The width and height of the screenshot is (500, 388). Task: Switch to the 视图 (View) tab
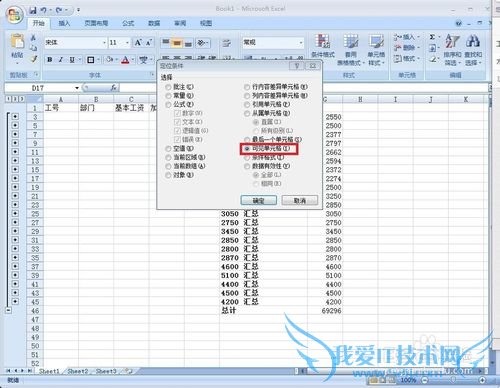(206, 23)
